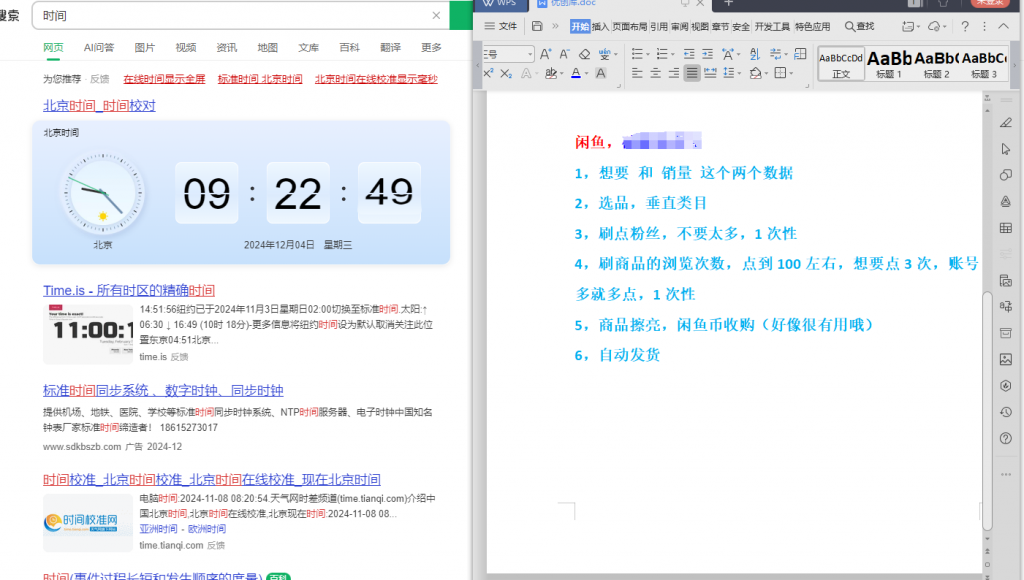Click the document vertical scrollbar
1024x580 pixels.
pos(987,410)
